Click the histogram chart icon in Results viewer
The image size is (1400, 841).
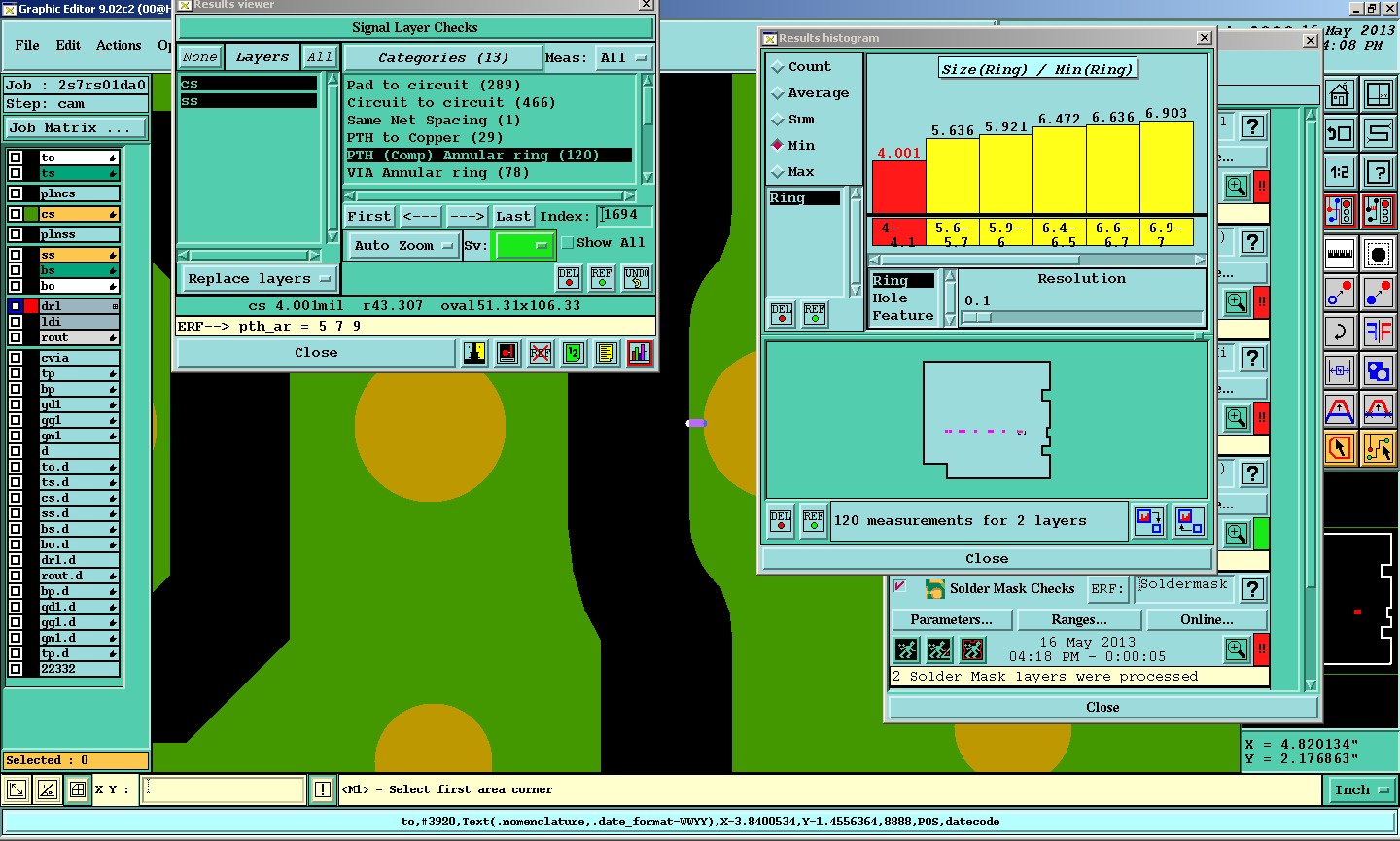coord(640,353)
